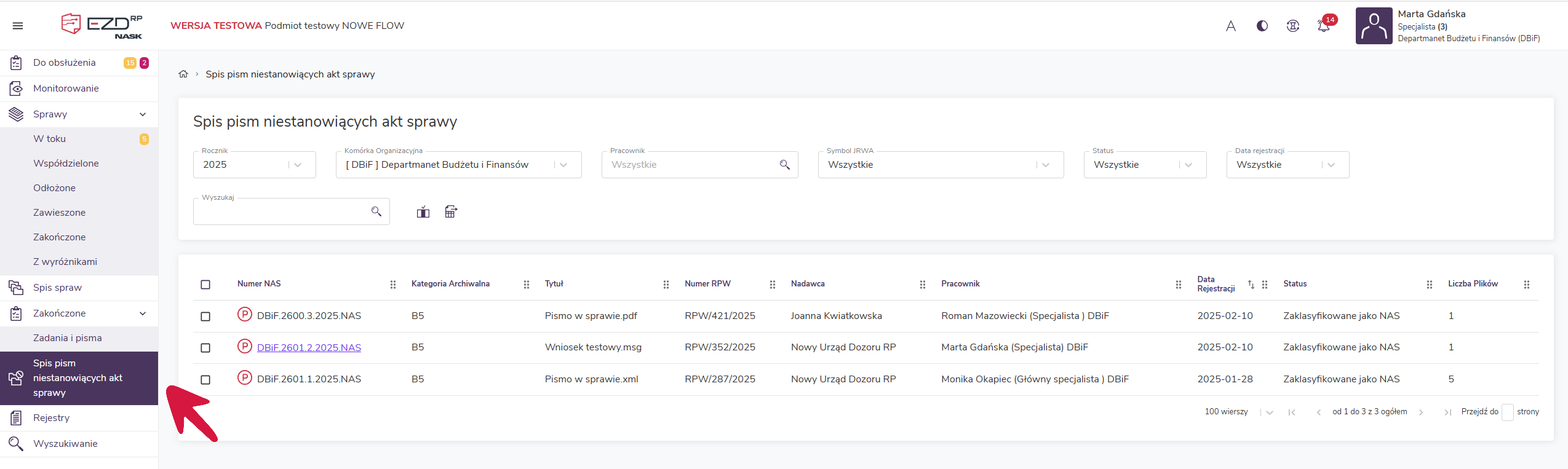The image size is (1568, 469).
Task: Tick the checkbox for DBiF.2601.1.2025.NAS row
Action: tap(205, 380)
